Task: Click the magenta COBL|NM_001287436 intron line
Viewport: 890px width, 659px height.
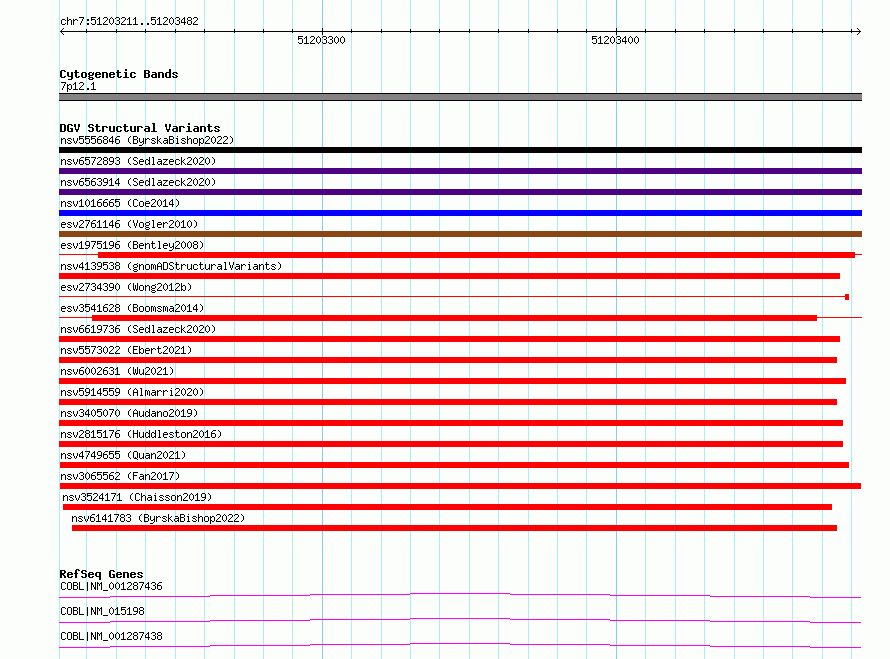Action: pos(460,594)
